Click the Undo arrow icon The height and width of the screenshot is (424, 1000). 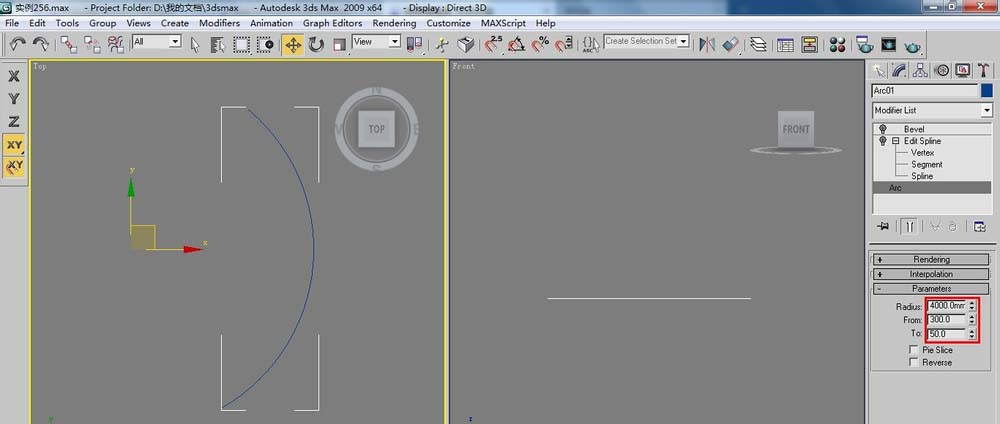click(x=18, y=43)
